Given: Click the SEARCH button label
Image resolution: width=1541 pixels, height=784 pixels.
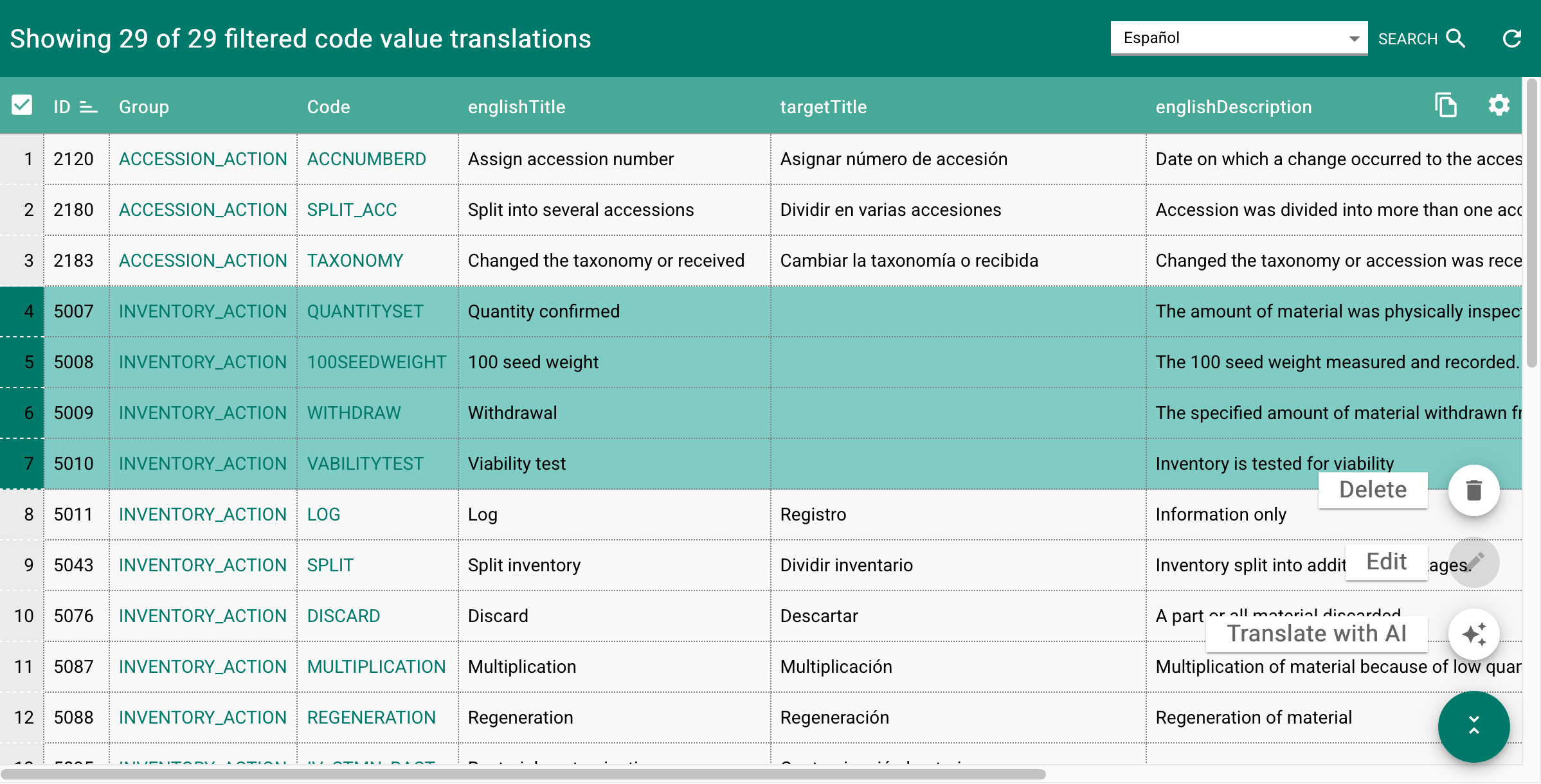Looking at the screenshot, I should (1407, 39).
